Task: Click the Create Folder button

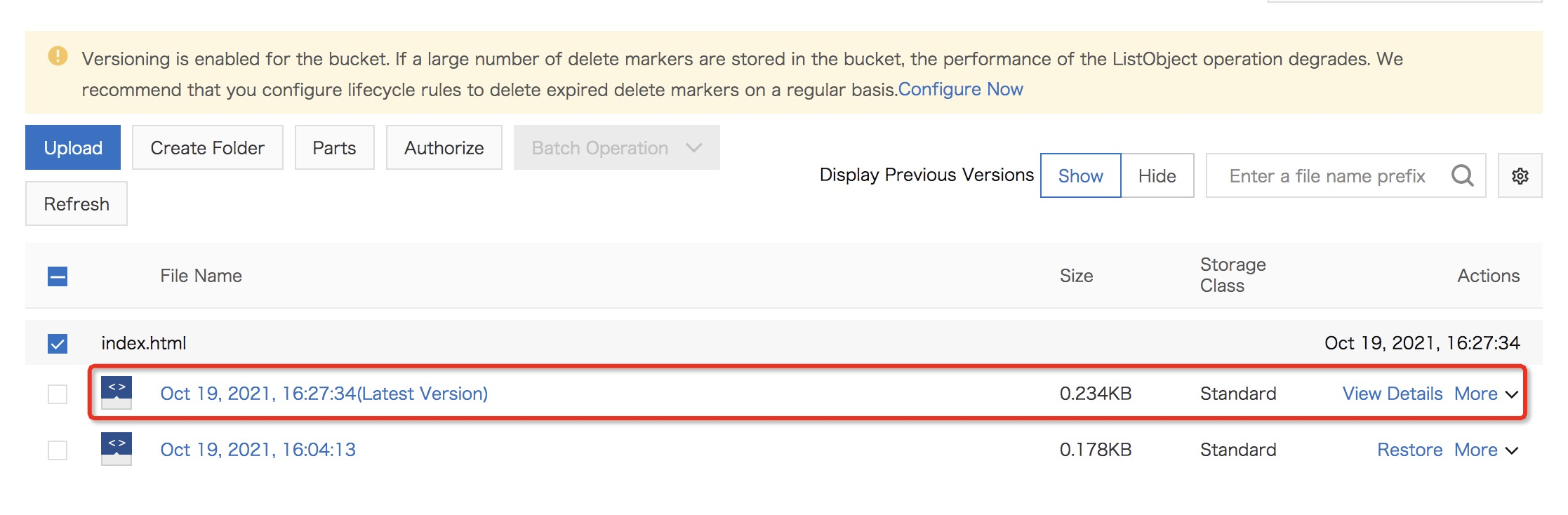Action: click(207, 147)
